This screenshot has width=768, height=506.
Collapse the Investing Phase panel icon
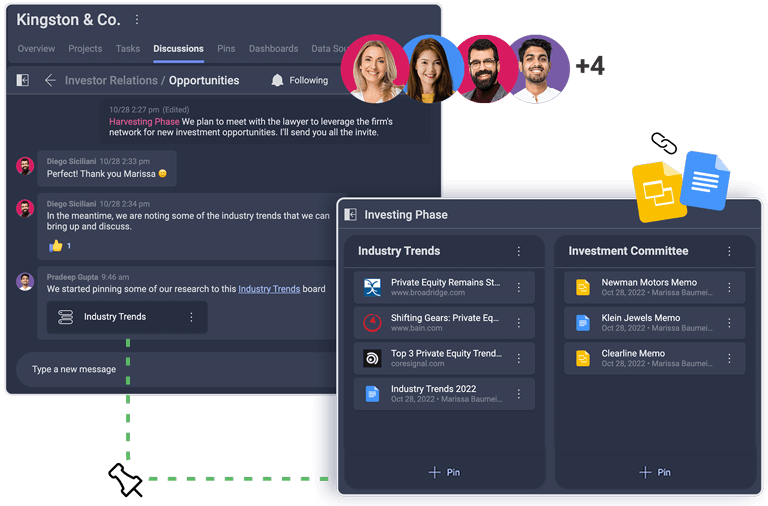351,215
